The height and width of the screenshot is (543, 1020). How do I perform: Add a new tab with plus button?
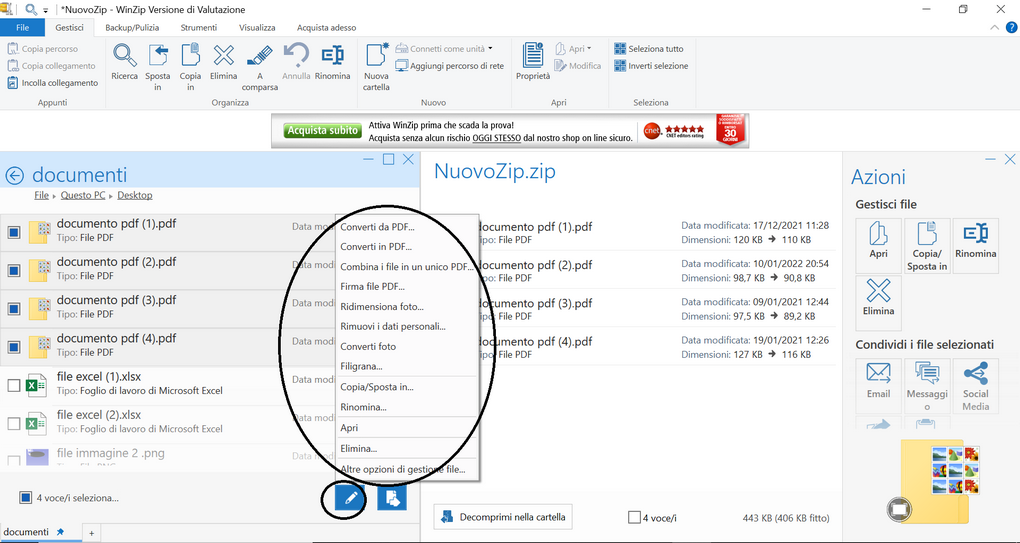(x=92, y=533)
